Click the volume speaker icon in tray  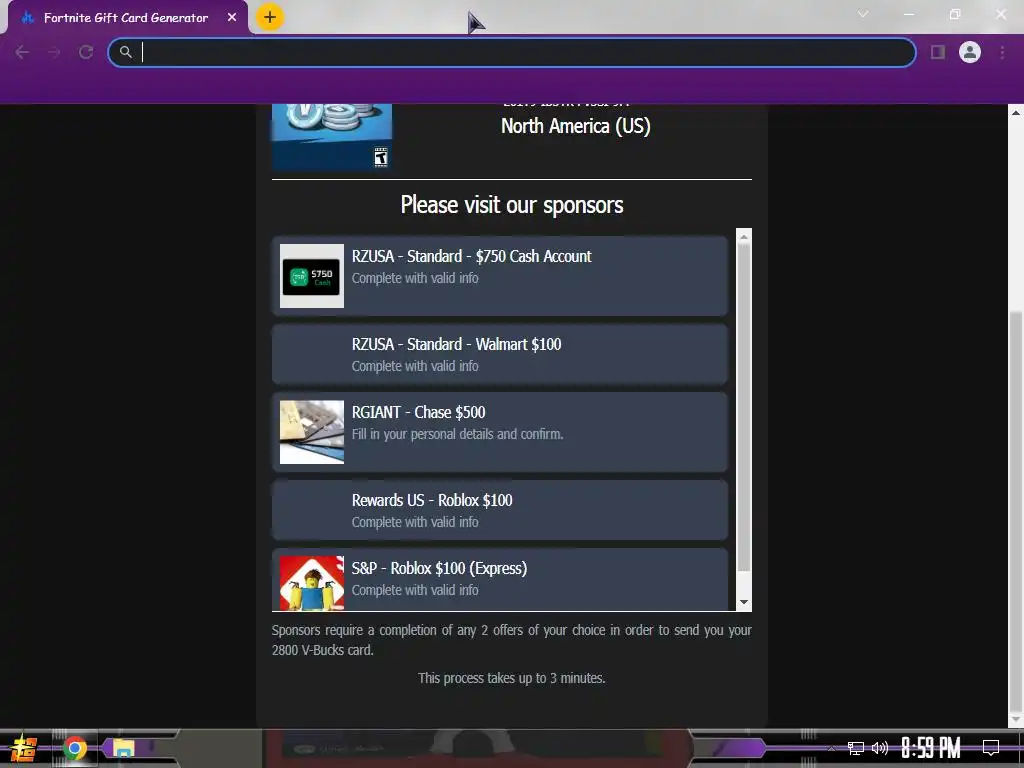click(880, 748)
